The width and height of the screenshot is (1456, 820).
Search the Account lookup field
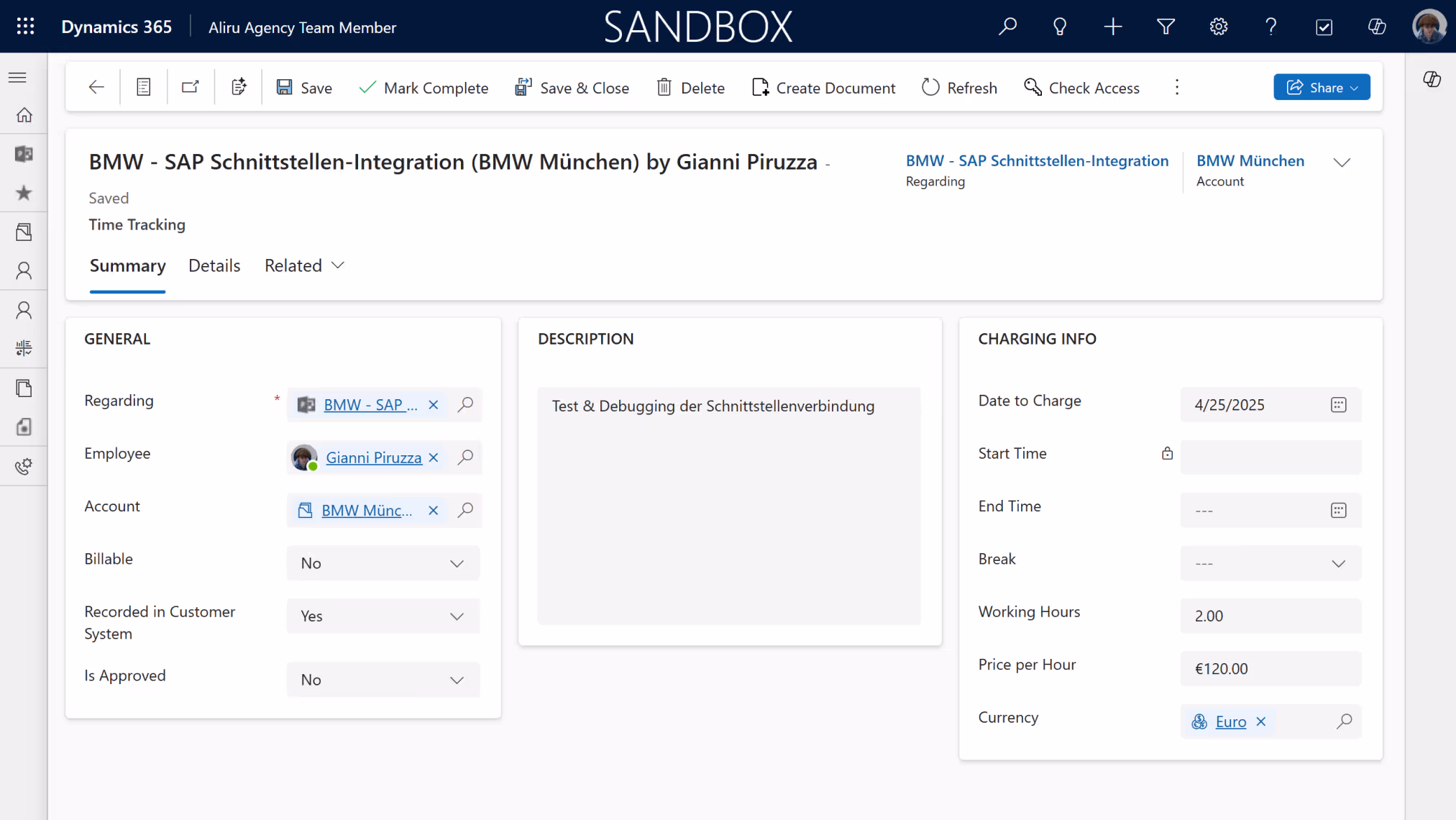466,510
